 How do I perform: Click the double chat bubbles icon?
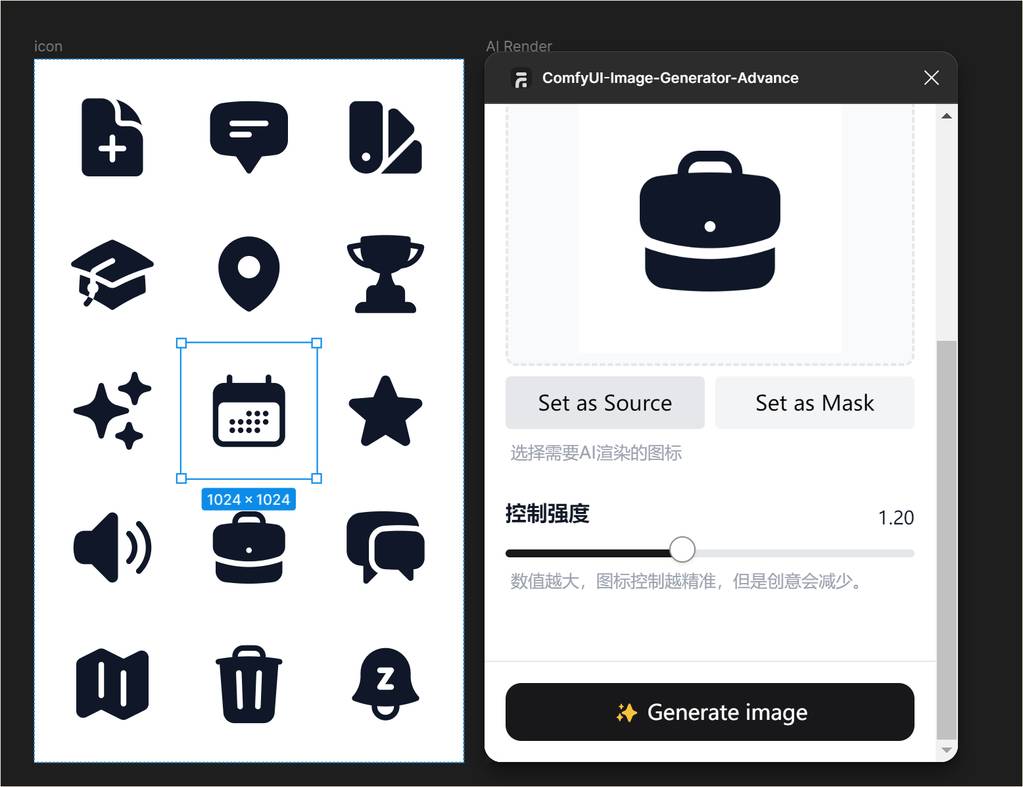click(x=385, y=547)
